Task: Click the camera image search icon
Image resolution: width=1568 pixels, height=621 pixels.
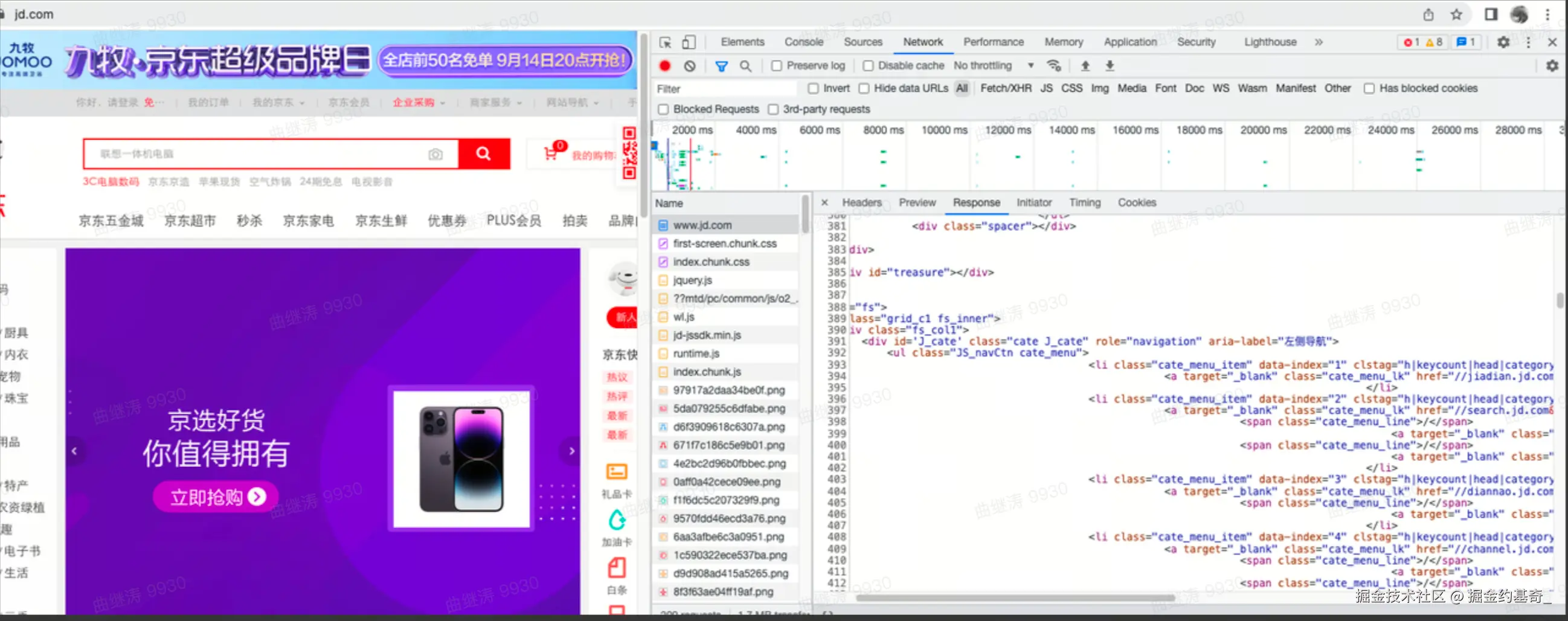Action: tap(435, 154)
